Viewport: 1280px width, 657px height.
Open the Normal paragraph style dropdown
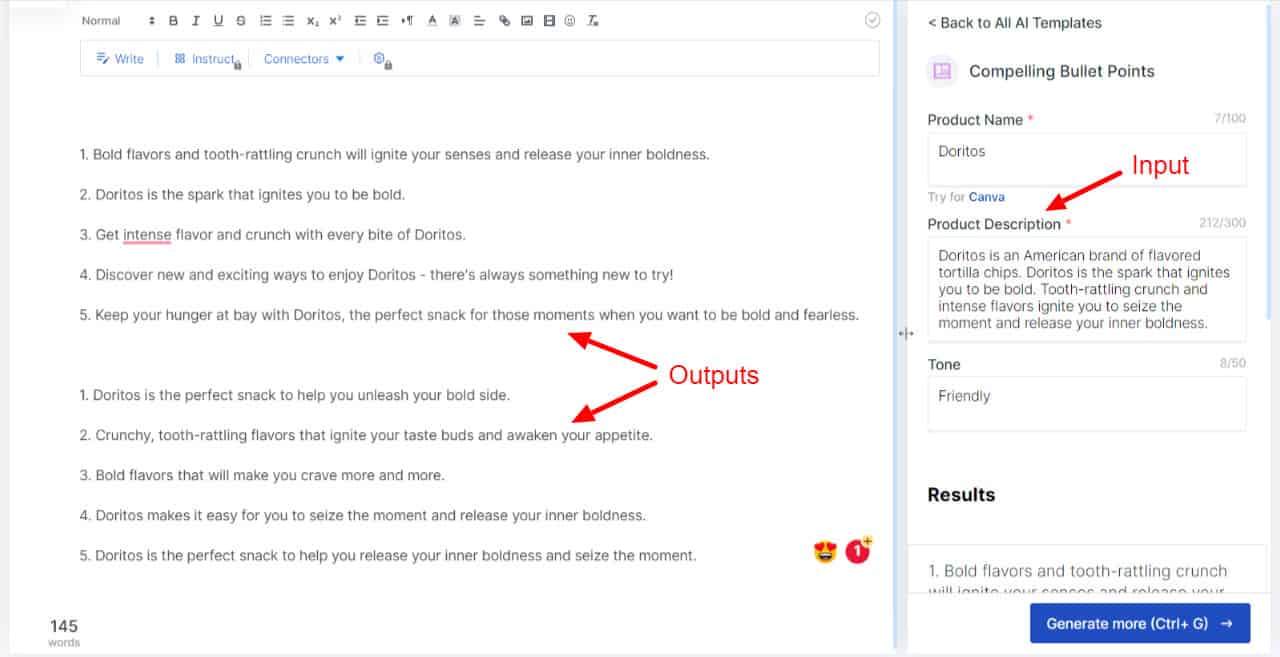point(118,21)
